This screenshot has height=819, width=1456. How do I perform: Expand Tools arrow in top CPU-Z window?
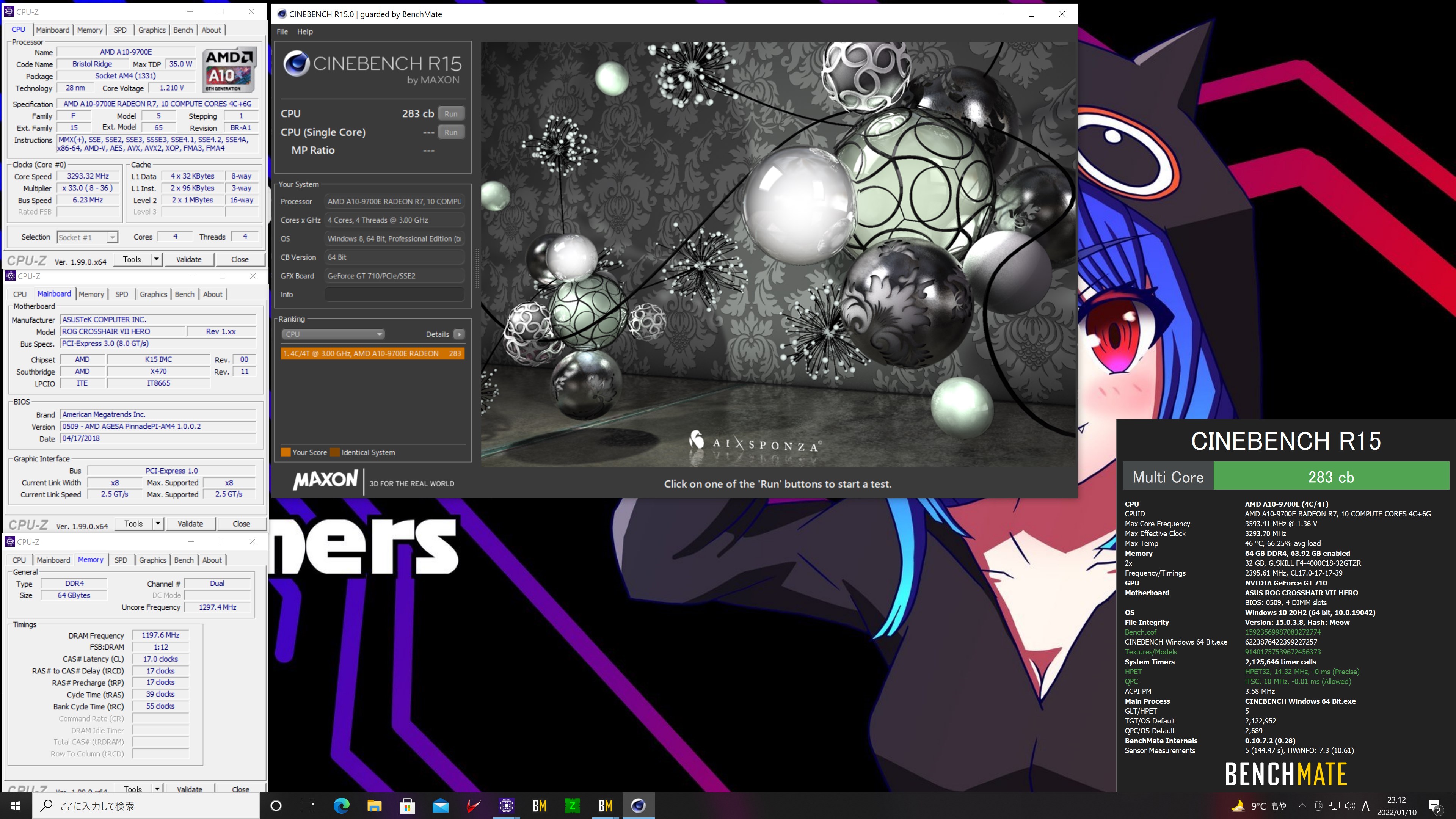click(156, 259)
